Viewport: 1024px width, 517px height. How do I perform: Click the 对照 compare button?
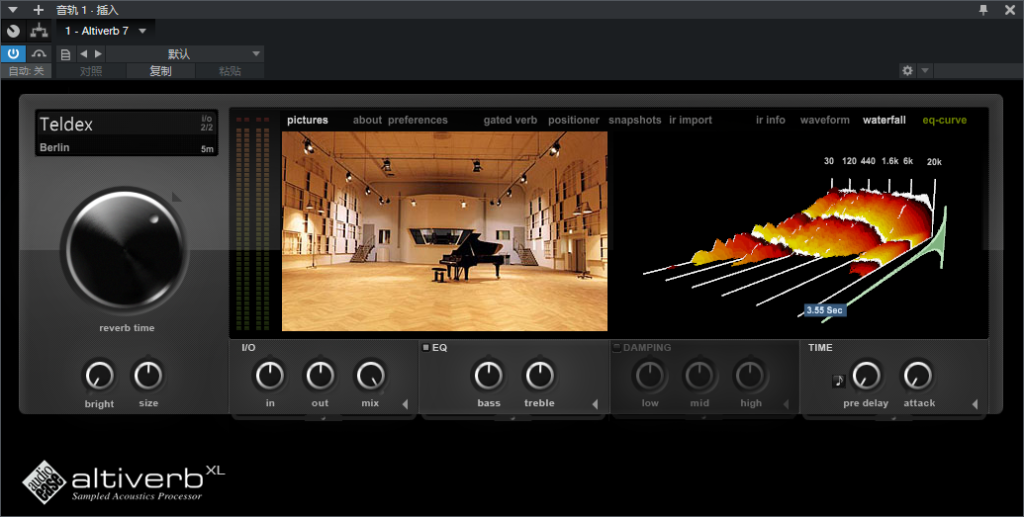click(x=91, y=71)
